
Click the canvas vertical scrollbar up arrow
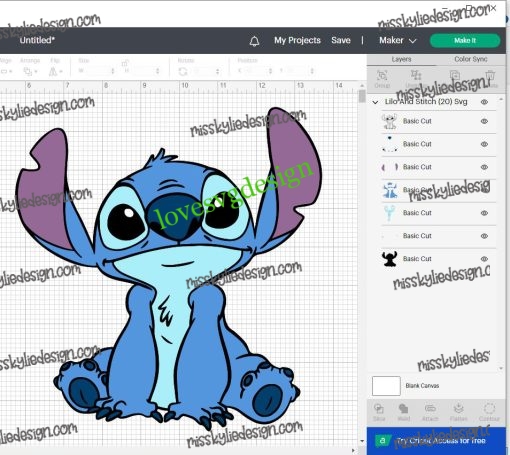[362, 86]
